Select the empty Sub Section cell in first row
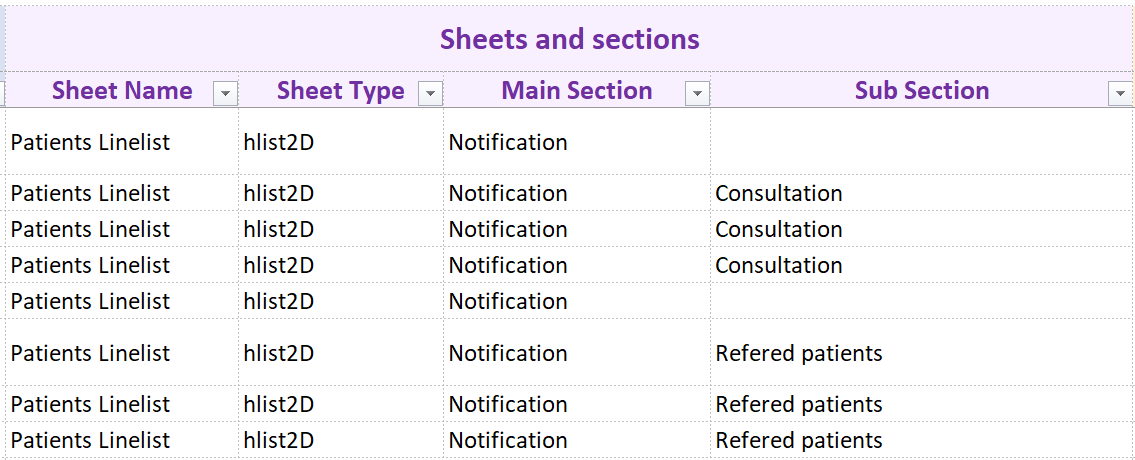Viewport: 1135px width, 460px height. [920, 142]
